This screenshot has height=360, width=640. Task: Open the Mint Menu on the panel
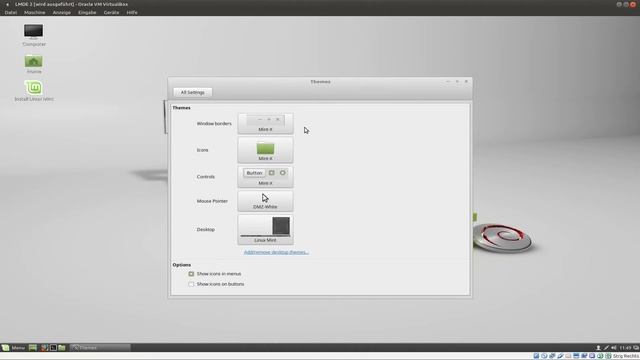13,348
